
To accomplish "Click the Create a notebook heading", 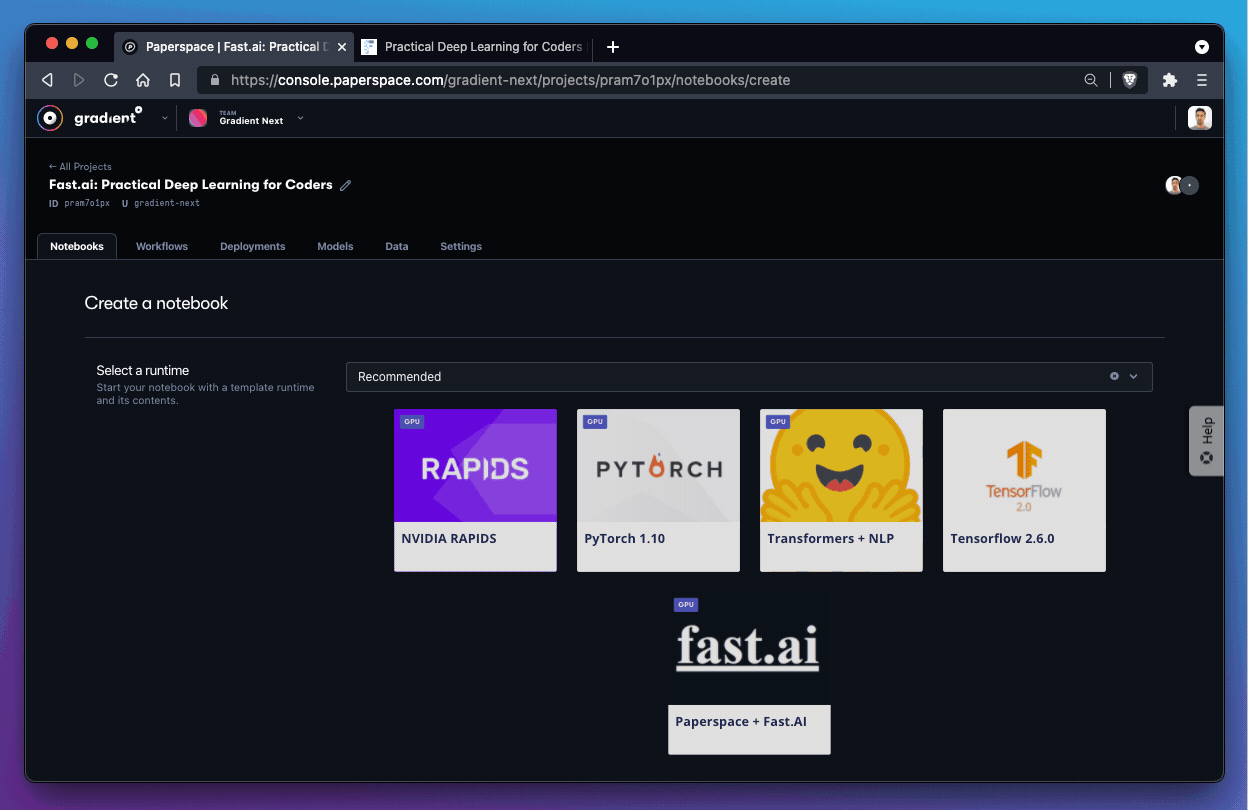I will pos(157,303).
